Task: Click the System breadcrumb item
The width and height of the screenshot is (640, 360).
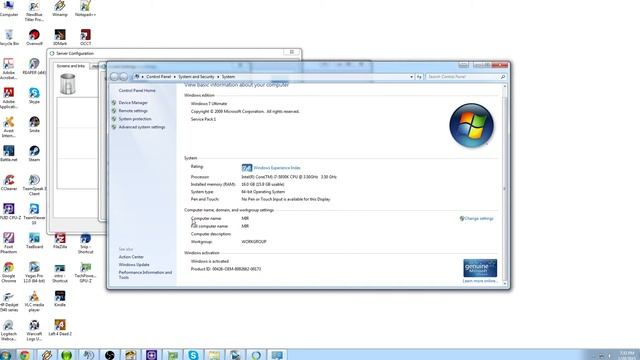Action: (x=228, y=77)
